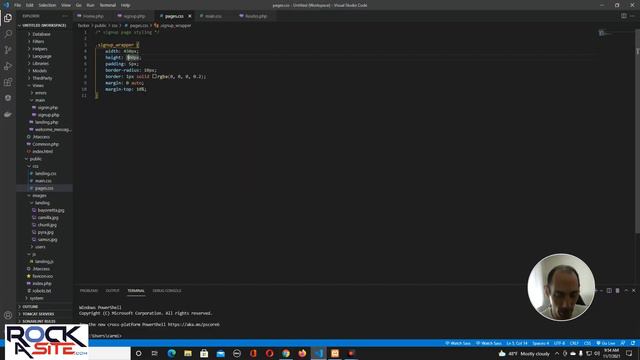Expand the Database folder
The height and width of the screenshot is (360, 640).
click(41, 34)
